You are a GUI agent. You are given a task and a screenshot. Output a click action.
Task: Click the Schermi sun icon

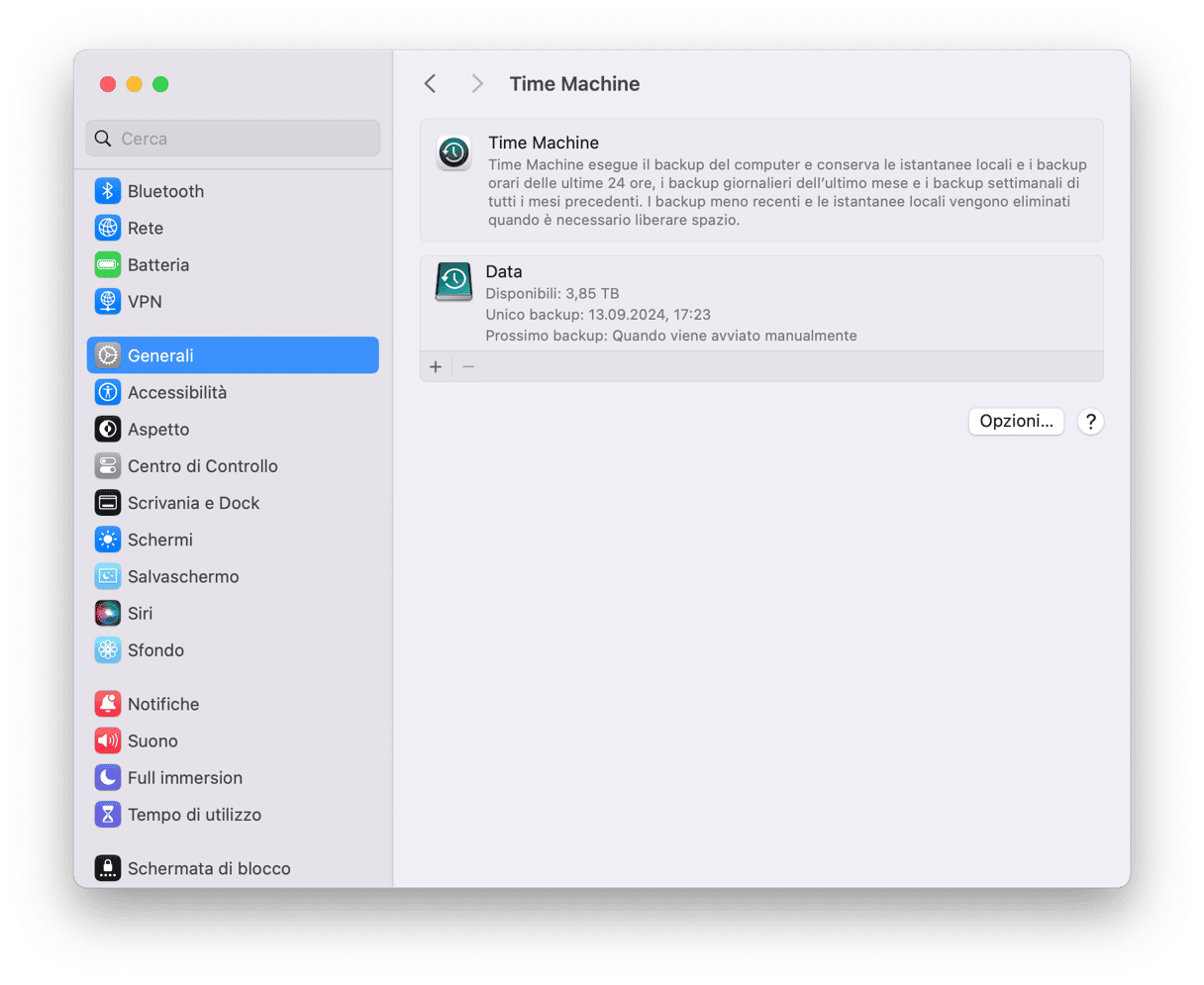pyautogui.click(x=108, y=540)
